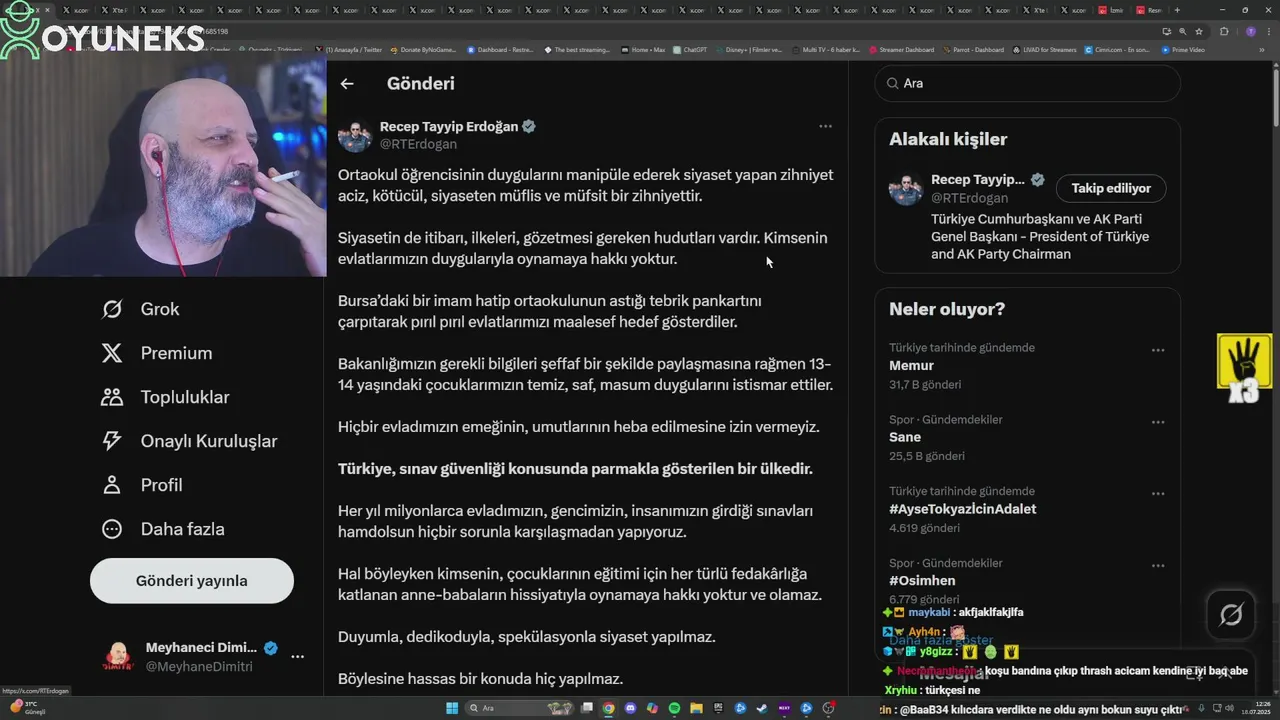Open #AyseTokyazIcinAdalet trending topic
1280x720 pixels.
click(x=963, y=509)
